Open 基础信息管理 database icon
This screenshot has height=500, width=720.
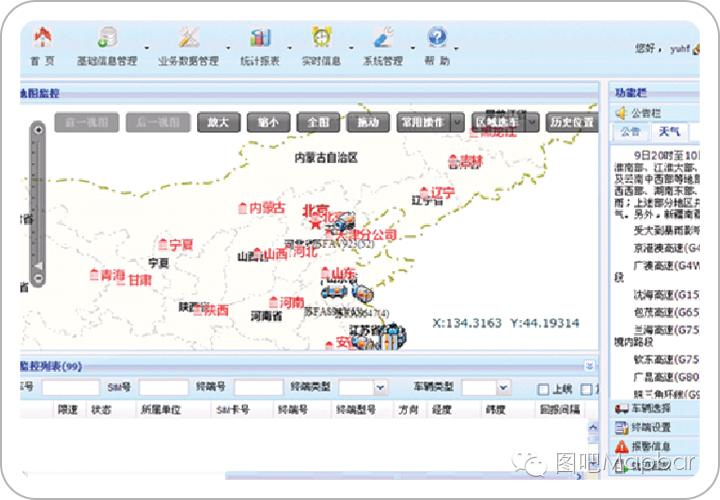pos(107,37)
